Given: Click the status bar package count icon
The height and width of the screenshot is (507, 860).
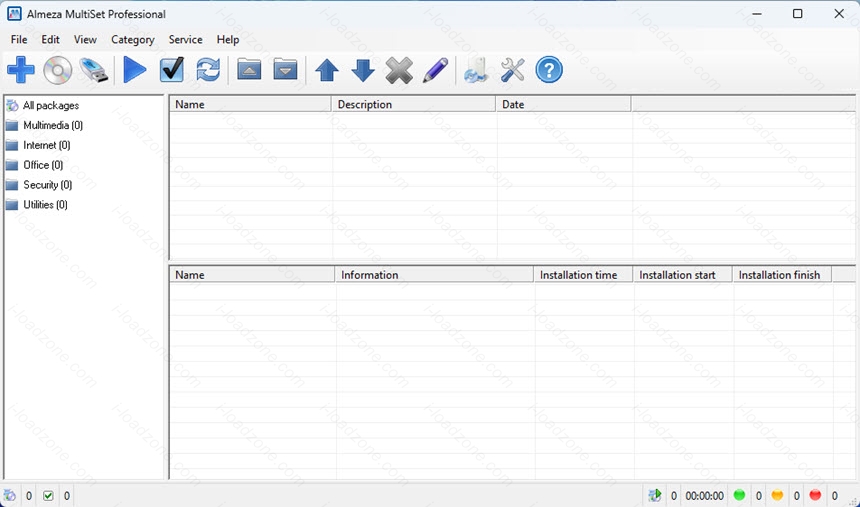Looking at the screenshot, I should [x=10, y=496].
